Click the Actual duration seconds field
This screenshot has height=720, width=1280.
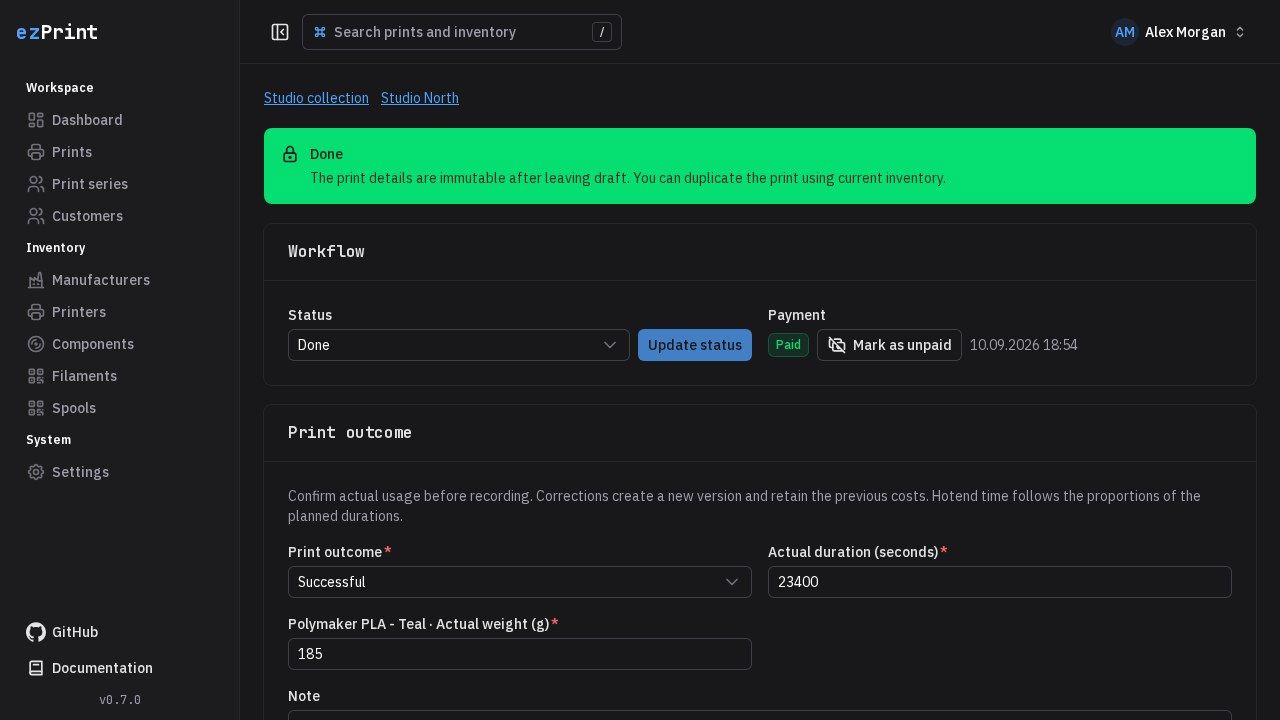coord(1000,582)
